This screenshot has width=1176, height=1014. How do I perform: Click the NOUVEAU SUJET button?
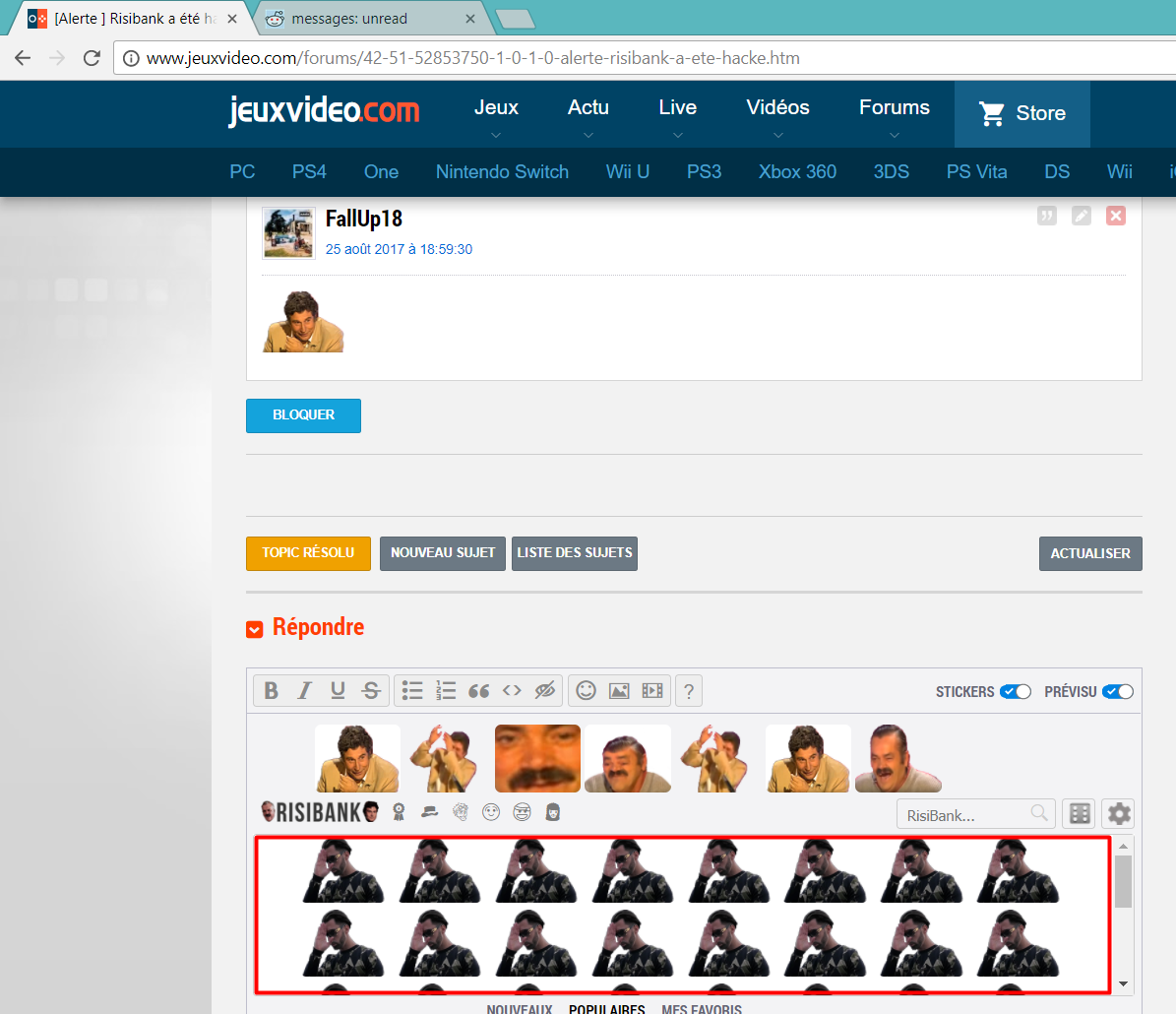(443, 553)
